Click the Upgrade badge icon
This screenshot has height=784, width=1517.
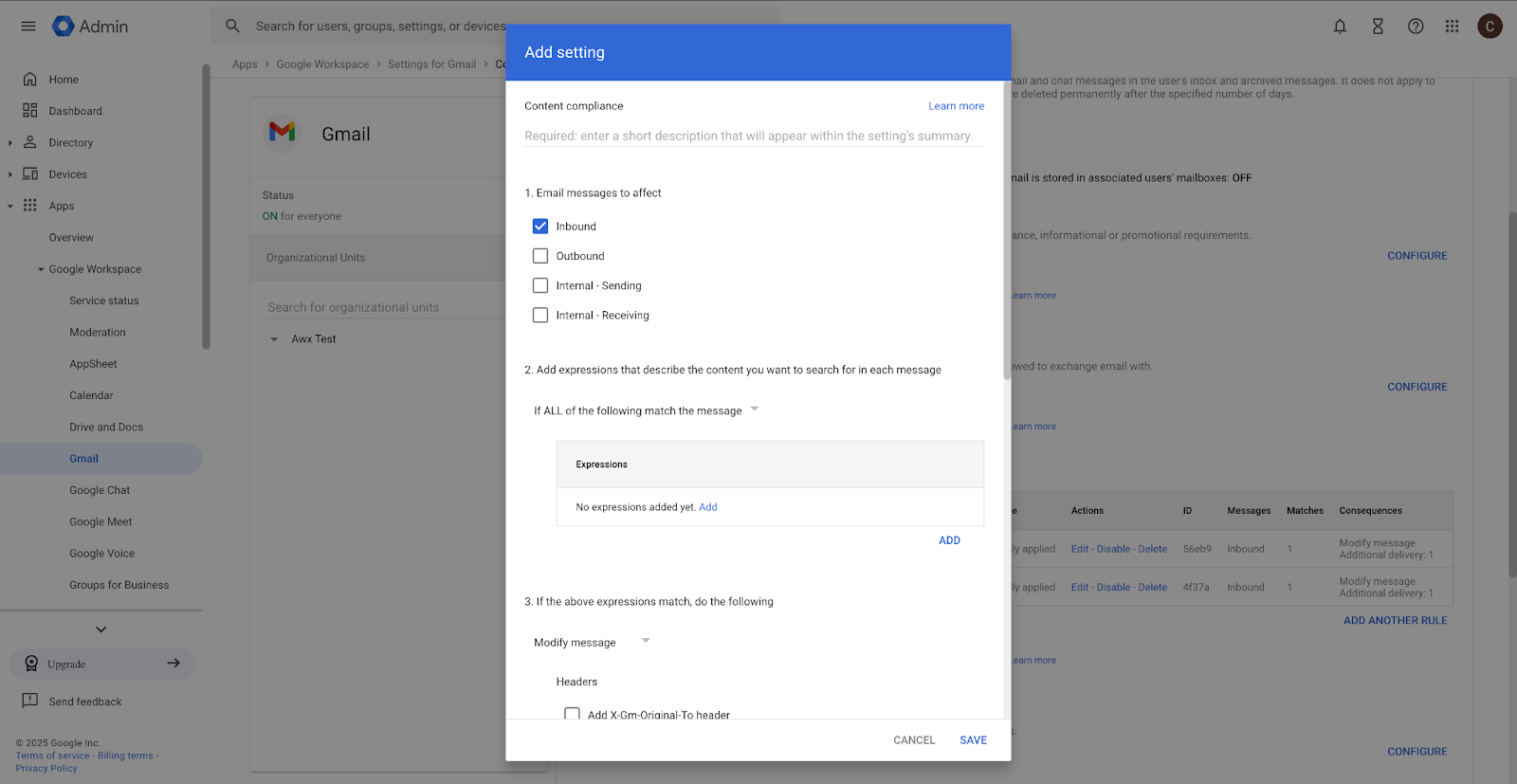tap(31, 664)
